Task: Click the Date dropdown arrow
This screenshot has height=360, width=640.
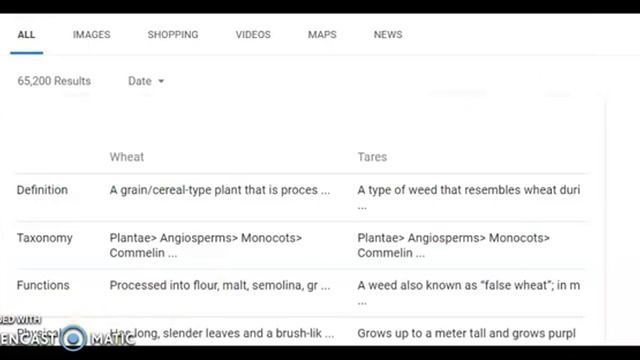Action: [161, 81]
